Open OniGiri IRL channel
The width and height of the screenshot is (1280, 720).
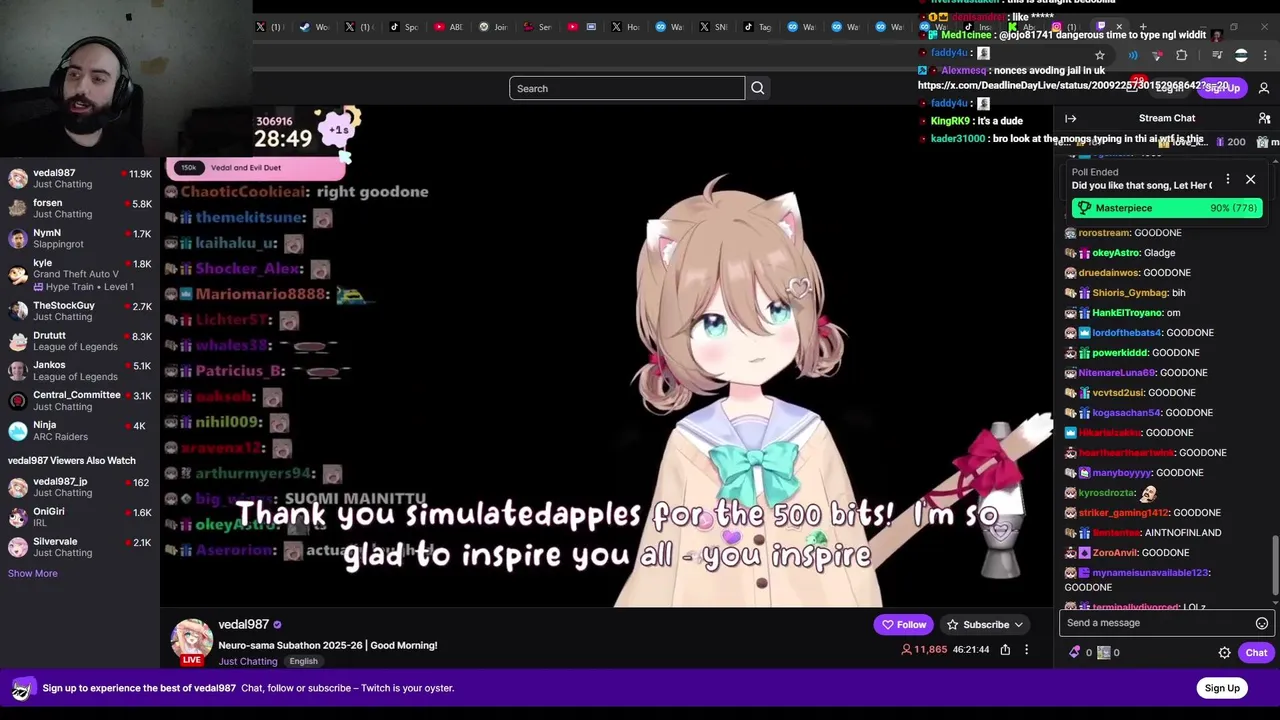coord(80,517)
